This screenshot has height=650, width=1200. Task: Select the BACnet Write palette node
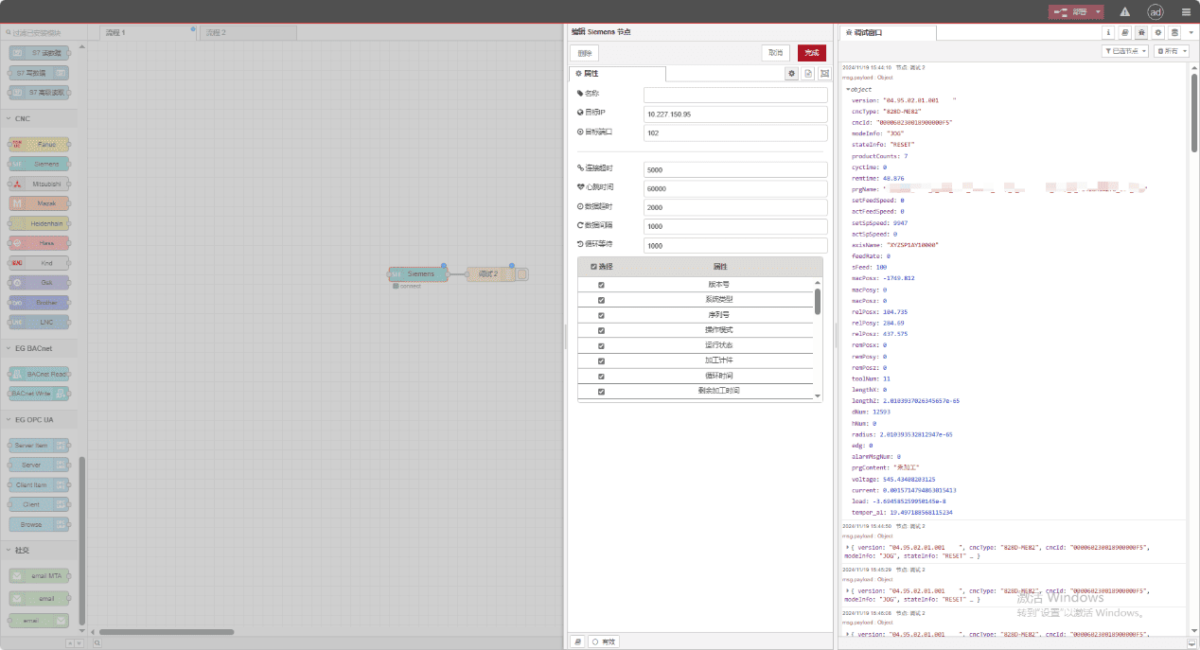[39, 393]
